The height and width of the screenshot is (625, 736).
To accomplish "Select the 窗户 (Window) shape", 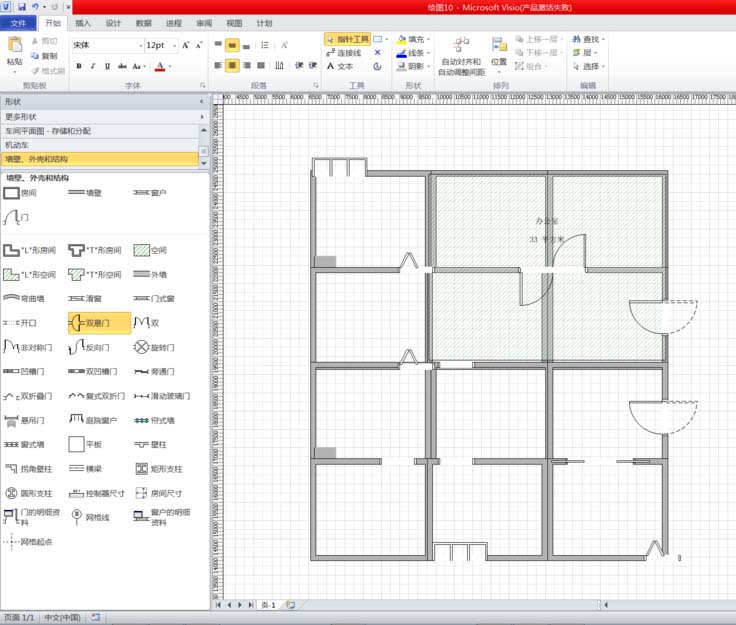I will pyautogui.click(x=150, y=193).
